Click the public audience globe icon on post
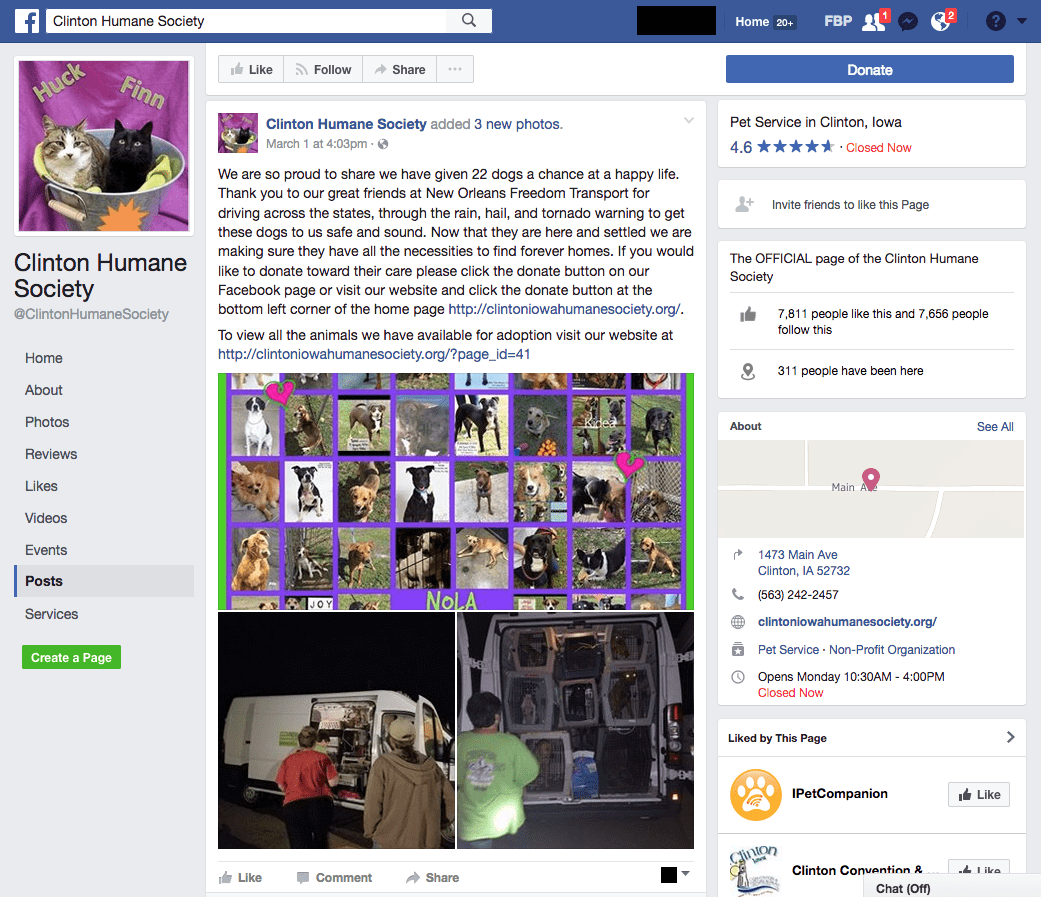1041x897 pixels. tap(383, 143)
